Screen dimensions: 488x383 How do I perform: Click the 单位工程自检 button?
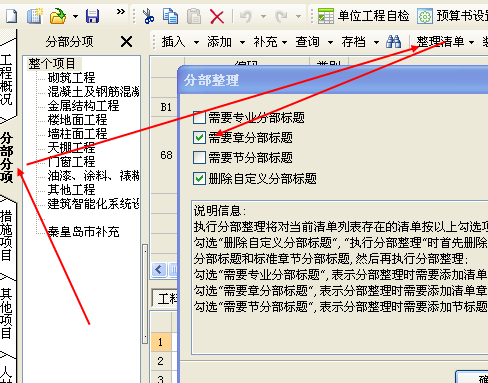click(363, 16)
